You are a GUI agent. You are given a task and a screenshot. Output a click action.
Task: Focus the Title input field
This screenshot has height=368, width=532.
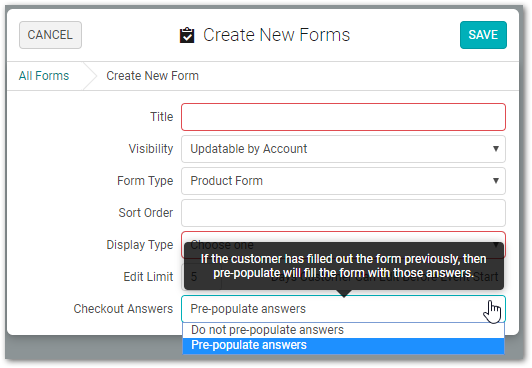(343, 117)
